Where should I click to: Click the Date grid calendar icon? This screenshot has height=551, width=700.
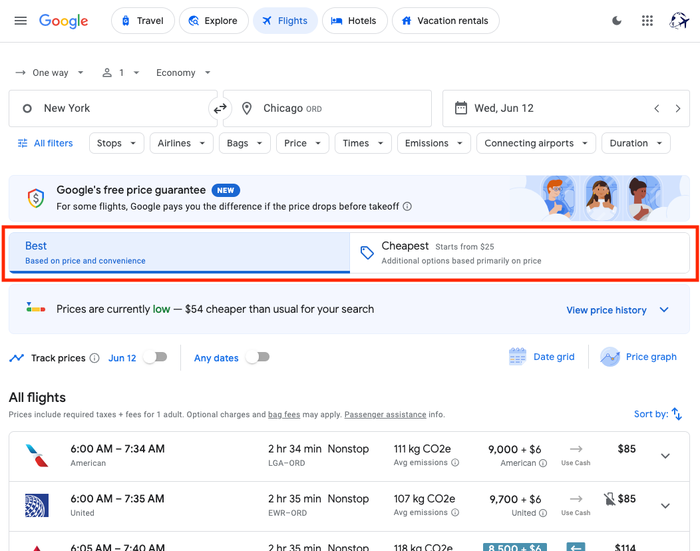(517, 357)
